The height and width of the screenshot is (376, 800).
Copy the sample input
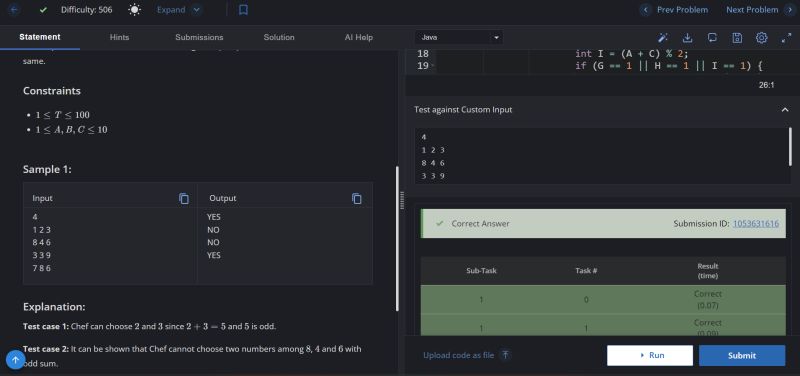[x=184, y=198]
